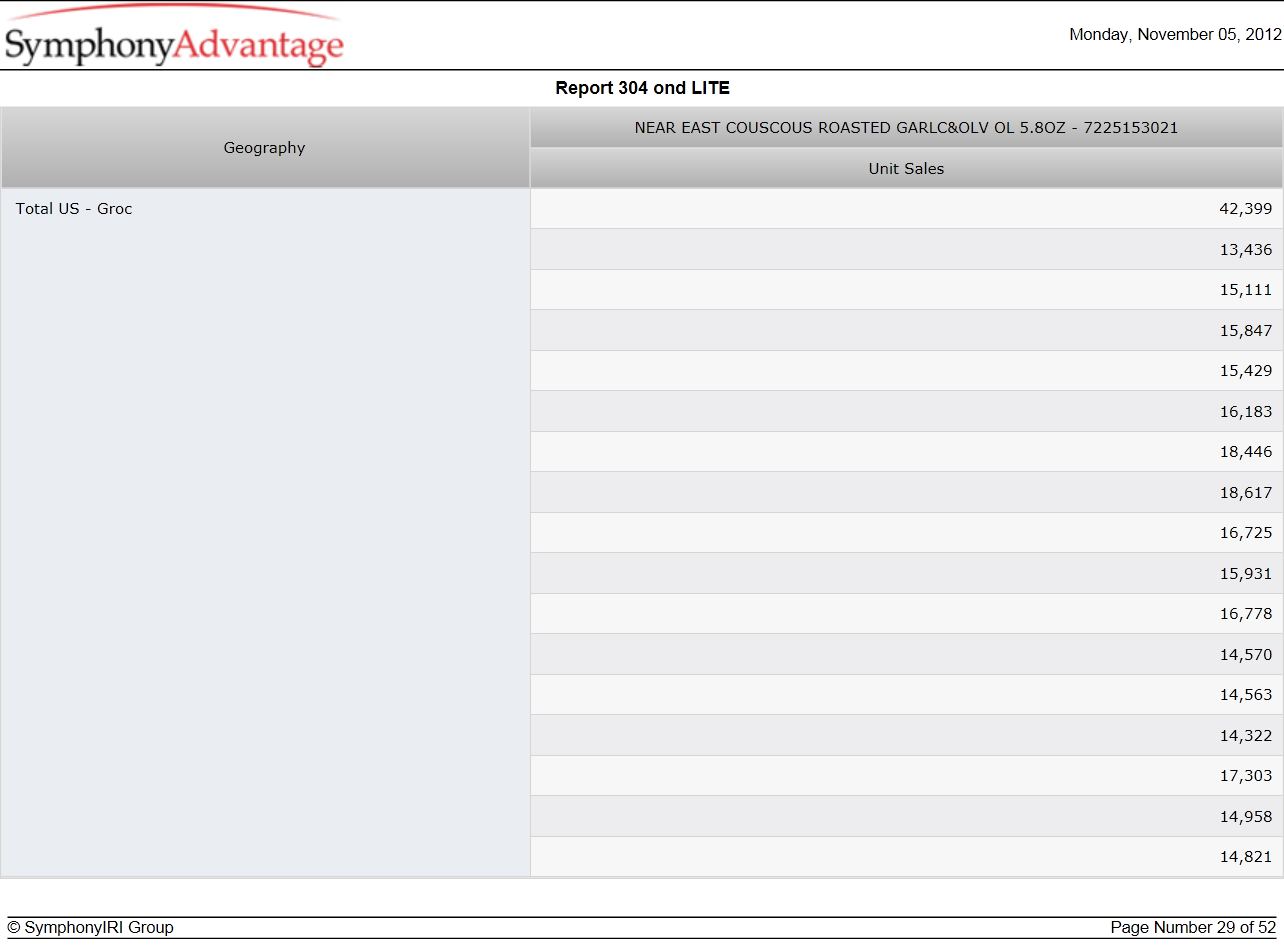Select the unit sales value 13,436
The width and height of the screenshot is (1284, 946).
click(x=1245, y=250)
